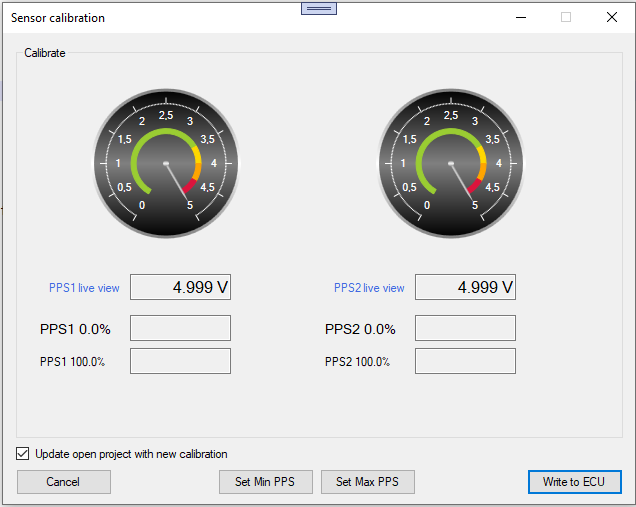Click Set Max PPS button
The height and width of the screenshot is (507, 636).
point(367,482)
